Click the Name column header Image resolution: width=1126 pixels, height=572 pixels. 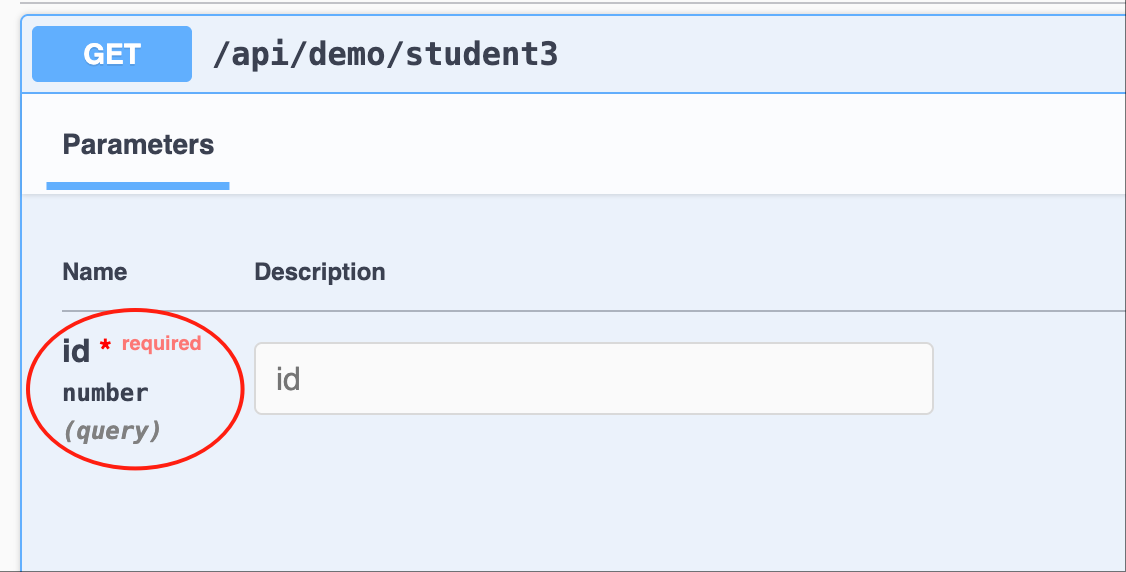[x=95, y=271]
